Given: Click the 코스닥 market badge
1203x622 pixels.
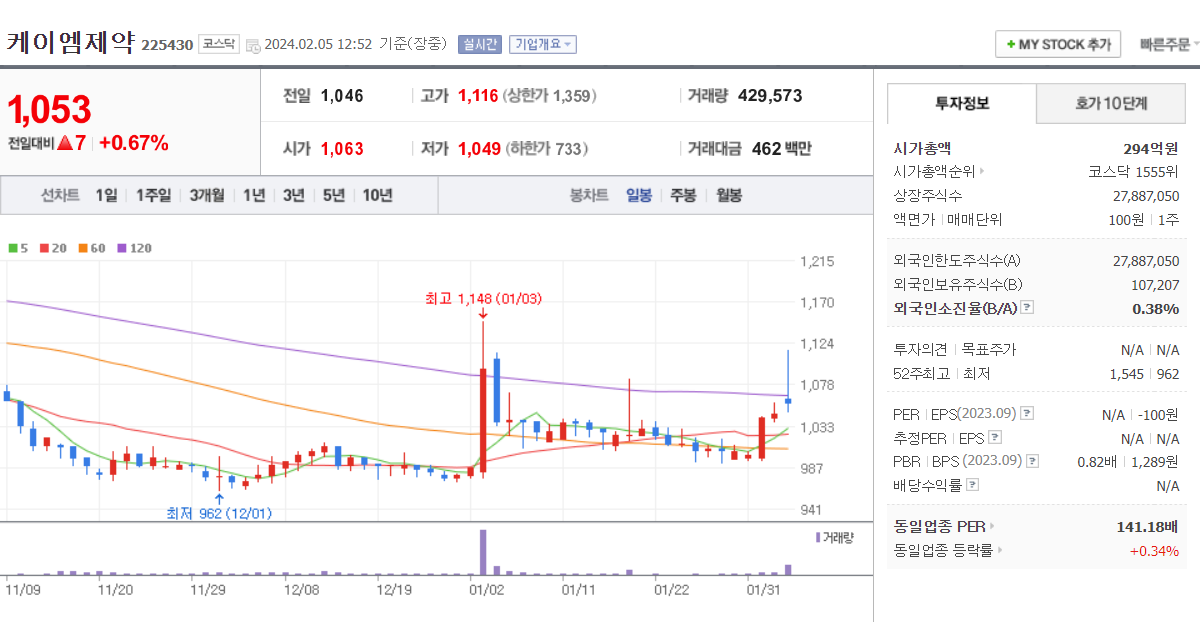Looking at the screenshot, I should pyautogui.click(x=219, y=44).
